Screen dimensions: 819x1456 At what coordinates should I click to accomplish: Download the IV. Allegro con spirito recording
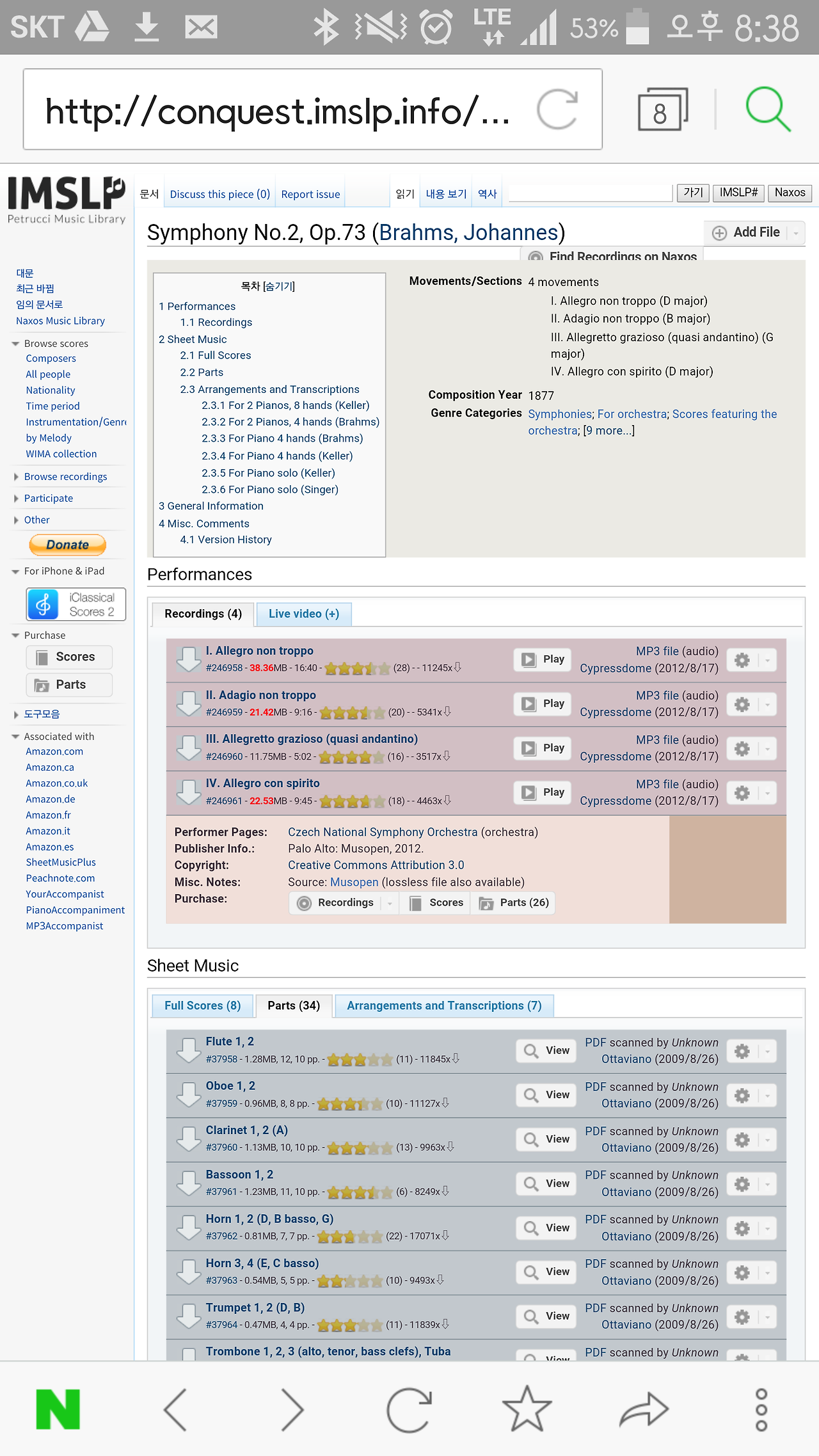coord(189,792)
